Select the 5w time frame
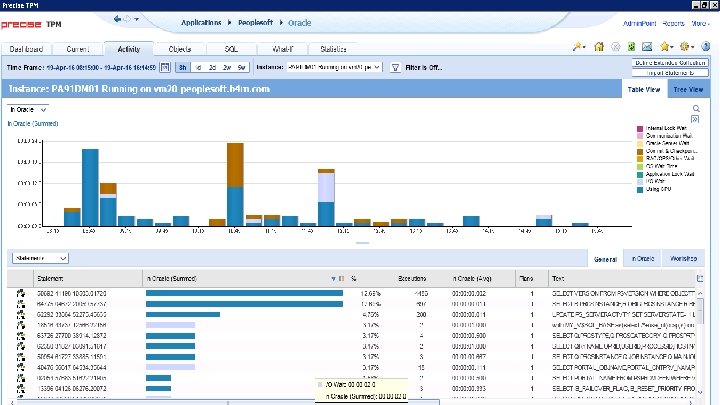The width and height of the screenshot is (720, 405). 242,68
